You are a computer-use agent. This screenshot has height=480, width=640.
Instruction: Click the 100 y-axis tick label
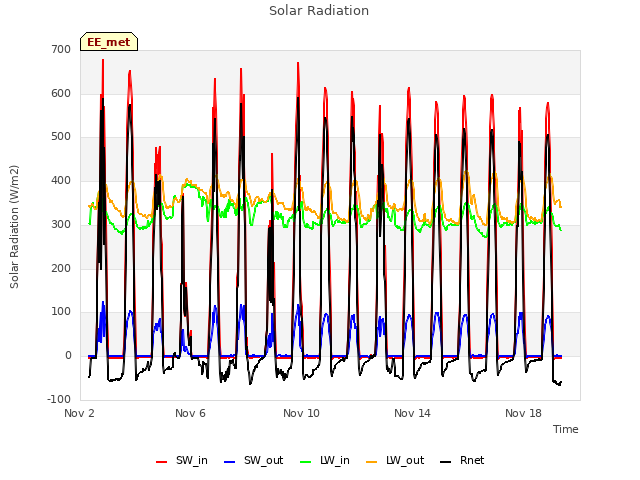click(61, 312)
